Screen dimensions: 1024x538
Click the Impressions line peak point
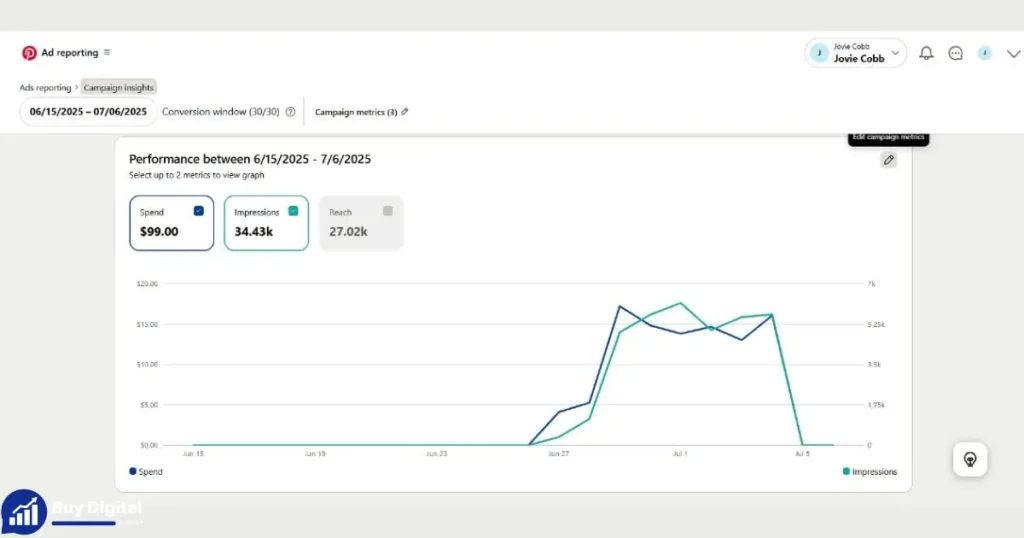pyautogui.click(x=680, y=303)
